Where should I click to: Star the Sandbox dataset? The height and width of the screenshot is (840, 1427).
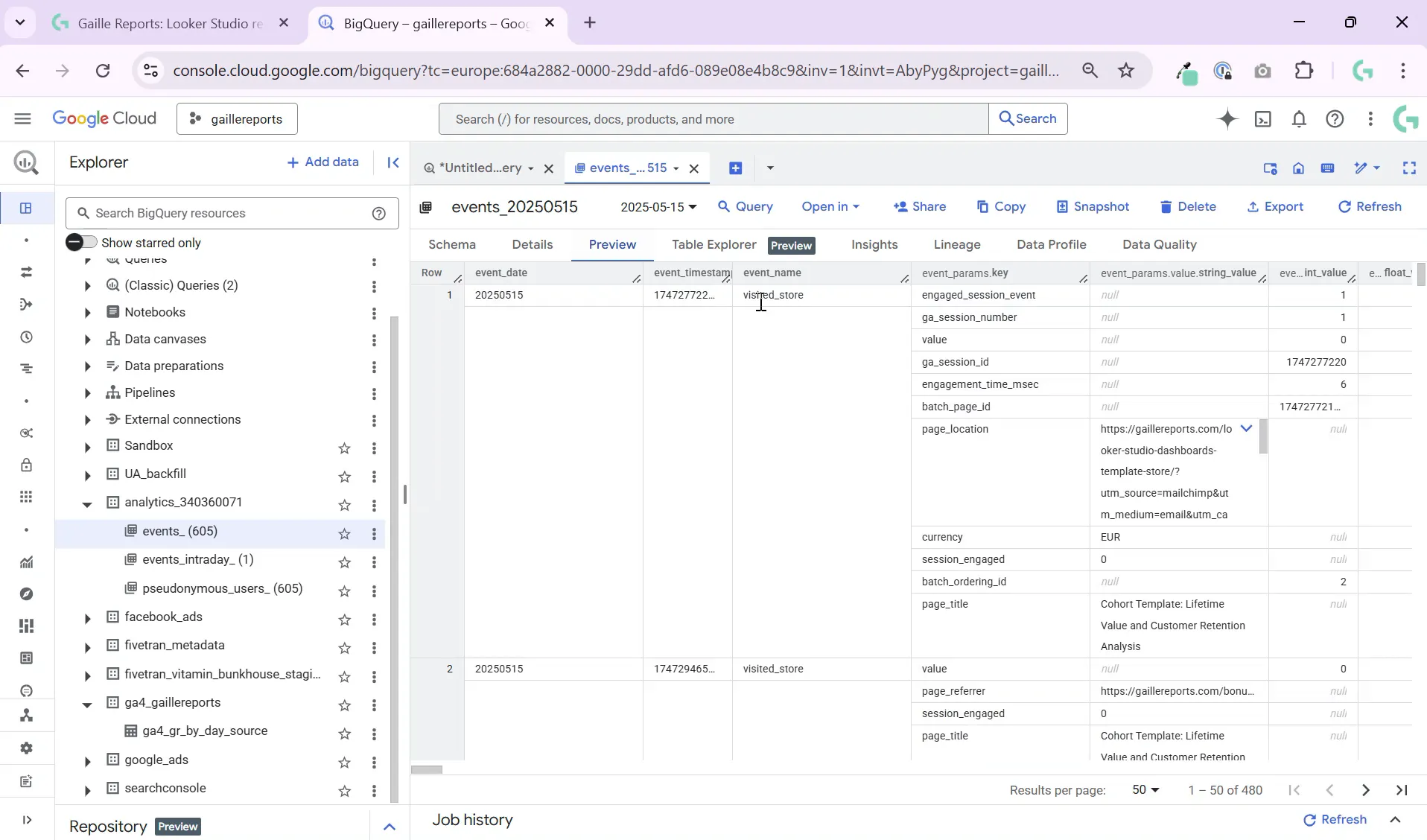[344, 448]
